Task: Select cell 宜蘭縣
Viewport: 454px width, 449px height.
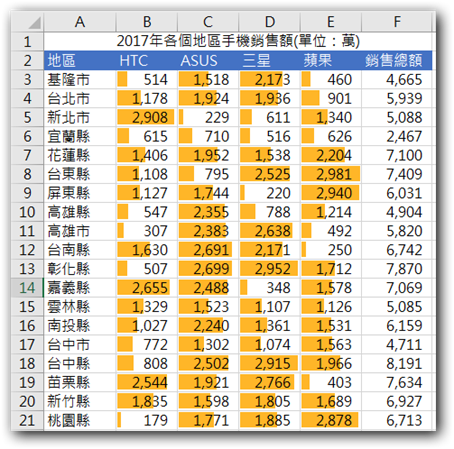Action: pos(80,136)
